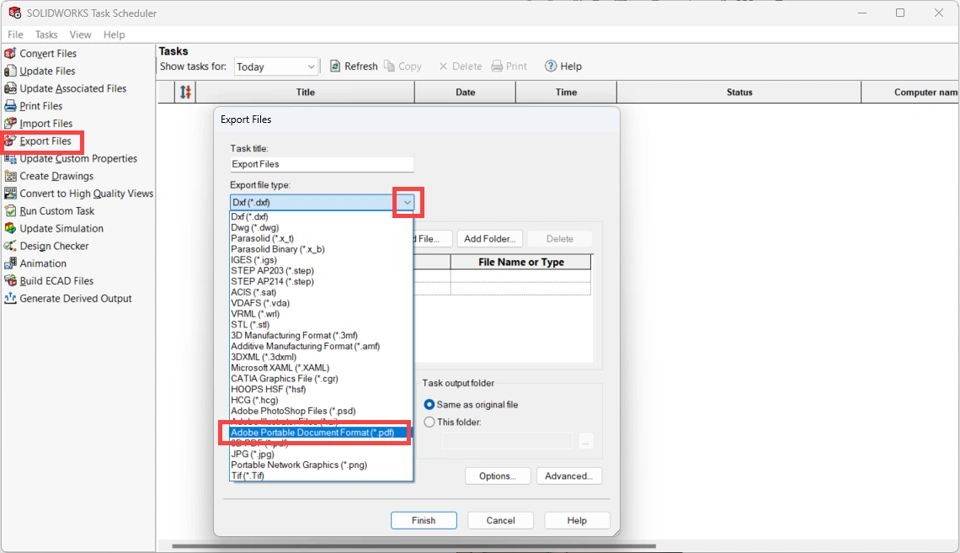This screenshot has width=960, height=553.
Task: Click the Refresh toolbar icon
Action: pyautogui.click(x=335, y=66)
